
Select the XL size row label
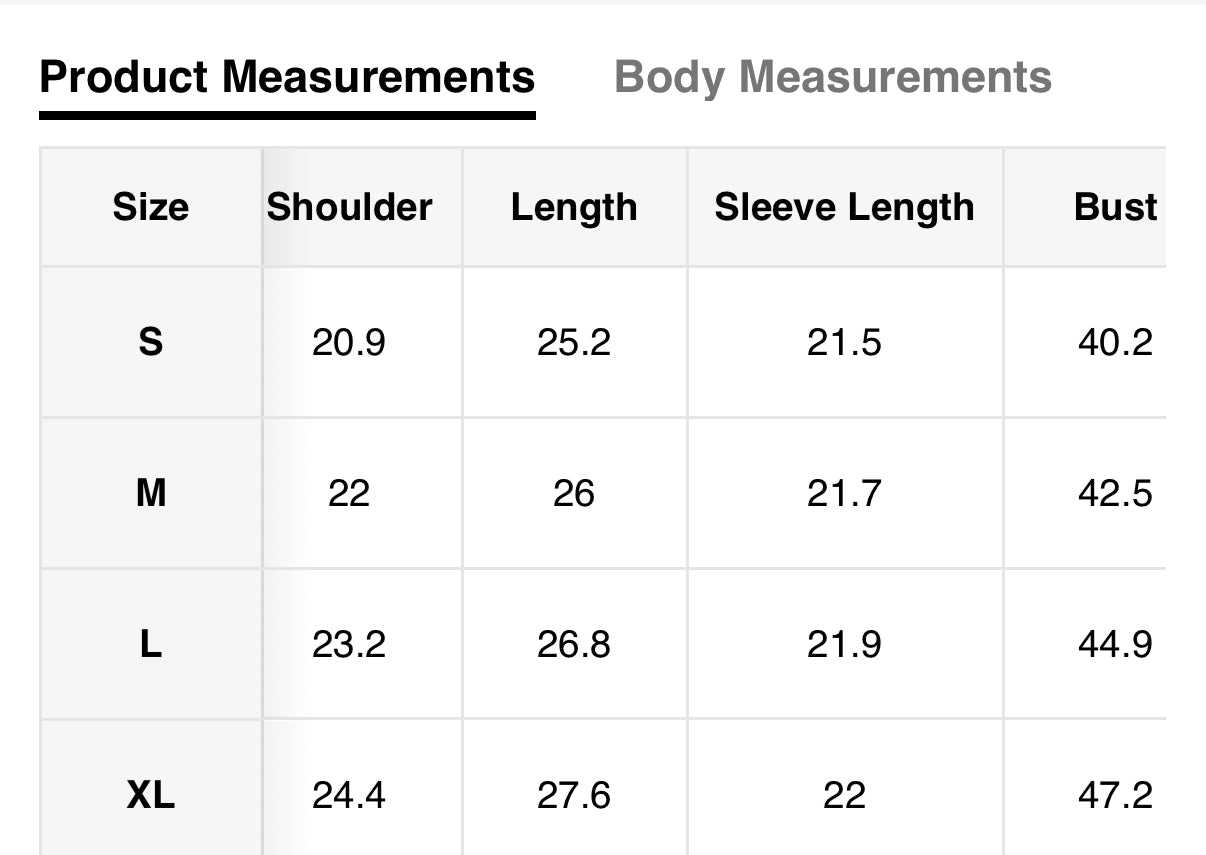[150, 795]
